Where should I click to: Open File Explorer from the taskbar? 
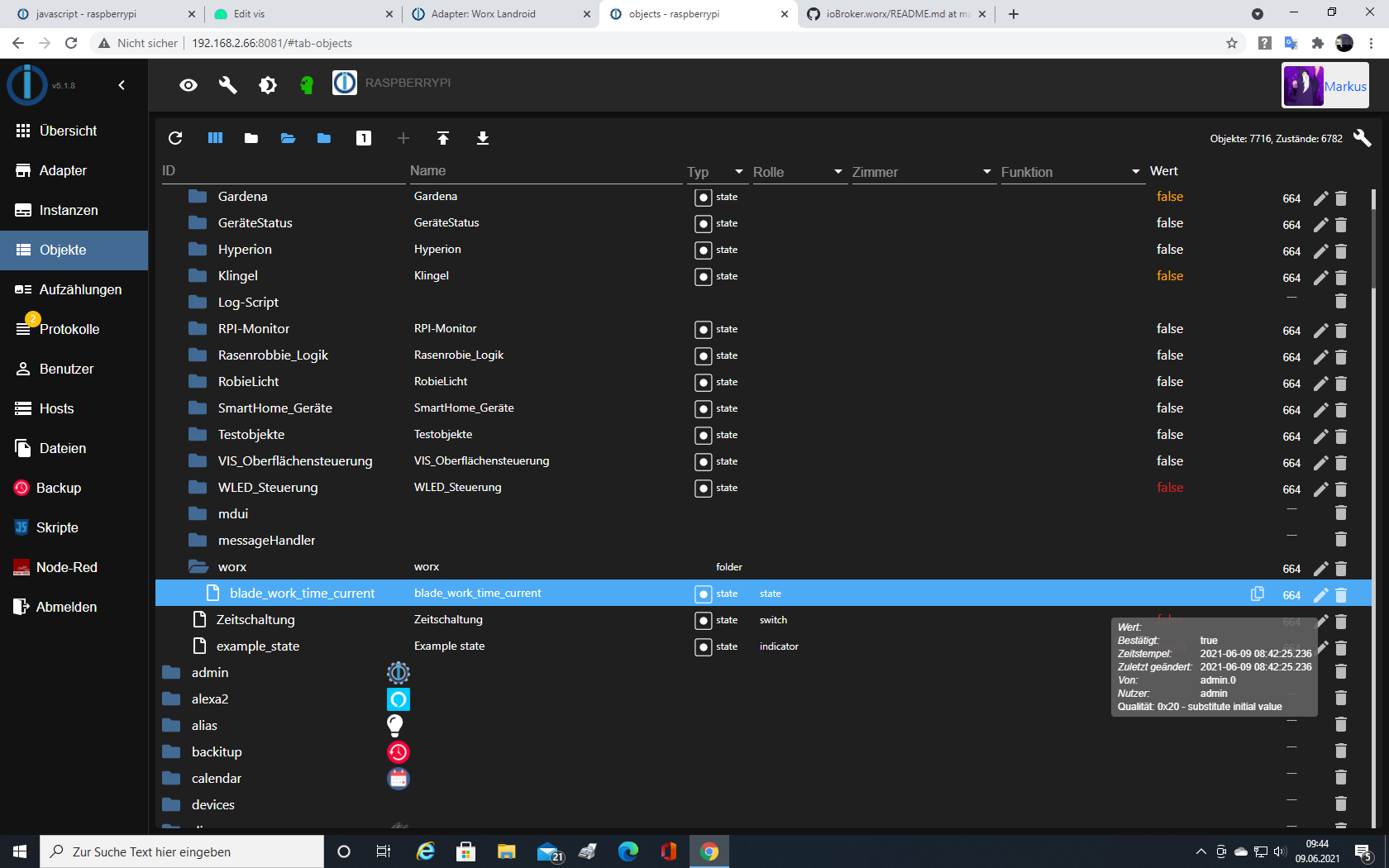pos(506,851)
